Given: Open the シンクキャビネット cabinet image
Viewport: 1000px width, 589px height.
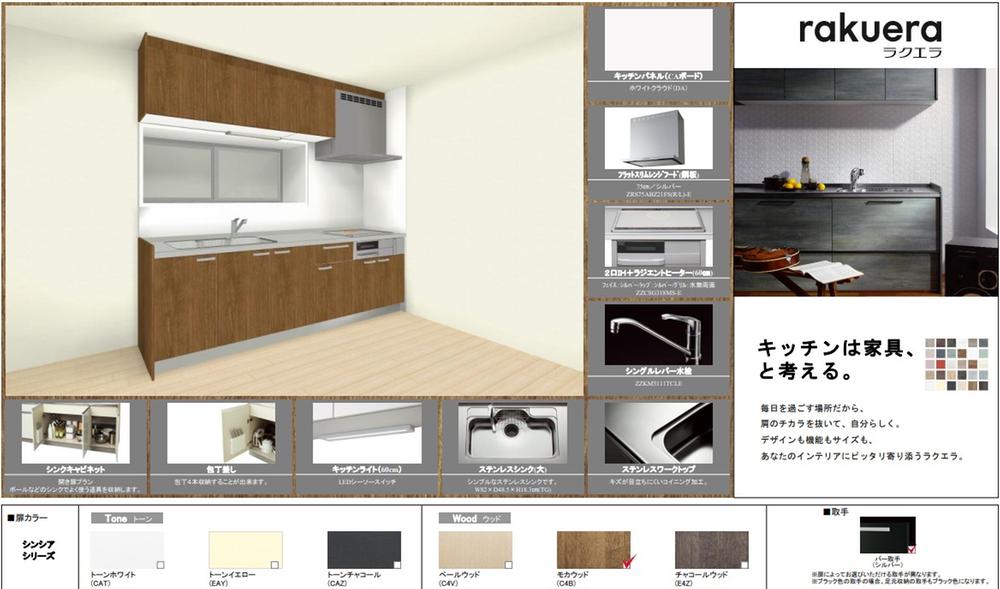Looking at the screenshot, I should (75, 433).
